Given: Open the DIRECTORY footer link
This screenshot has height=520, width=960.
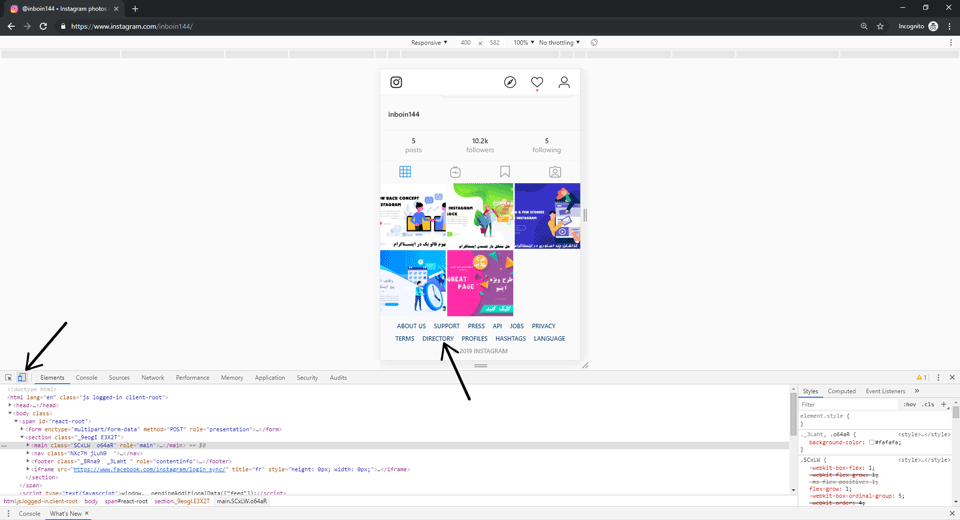Looking at the screenshot, I should click(x=438, y=338).
